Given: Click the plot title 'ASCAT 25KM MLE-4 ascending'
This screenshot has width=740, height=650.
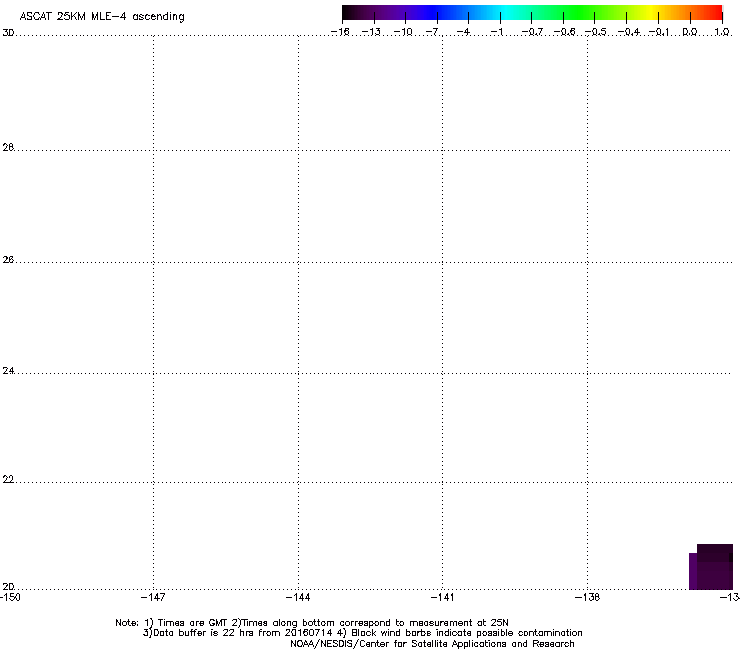Looking at the screenshot, I should (x=102, y=17).
